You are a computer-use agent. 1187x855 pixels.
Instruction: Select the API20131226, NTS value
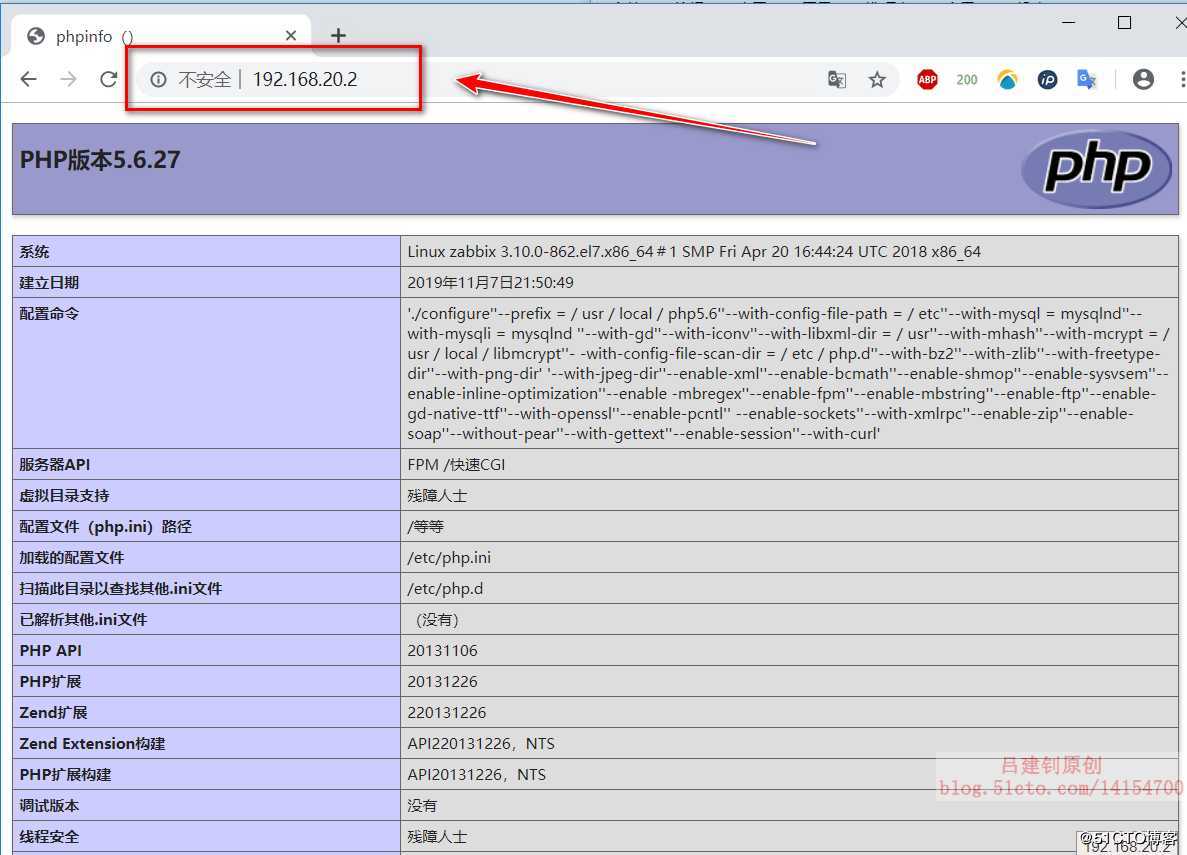477,775
